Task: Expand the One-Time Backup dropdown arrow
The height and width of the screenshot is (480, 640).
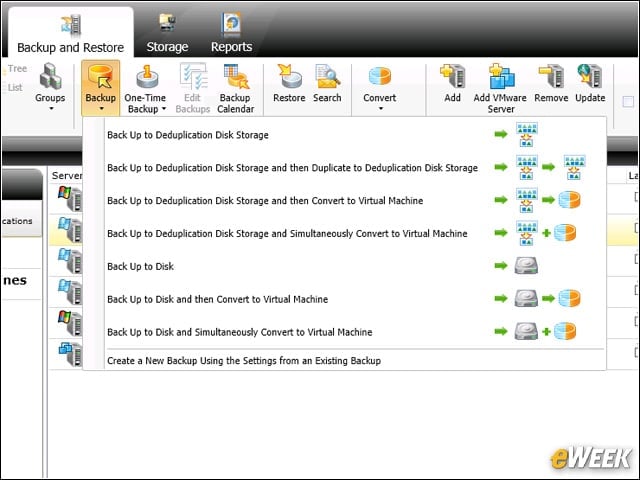Action: click(164, 109)
